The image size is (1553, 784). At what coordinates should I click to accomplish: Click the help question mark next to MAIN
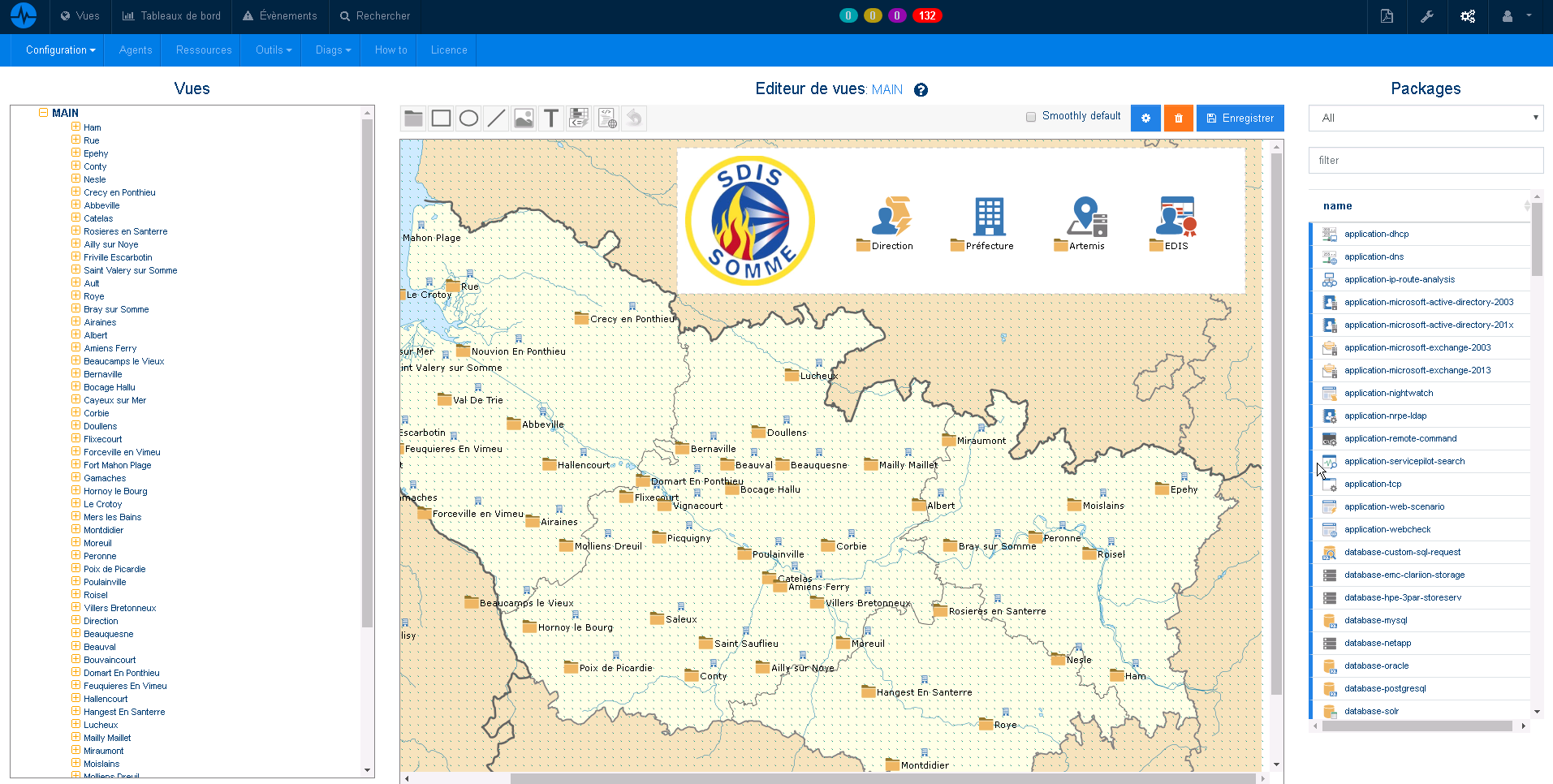pos(921,90)
